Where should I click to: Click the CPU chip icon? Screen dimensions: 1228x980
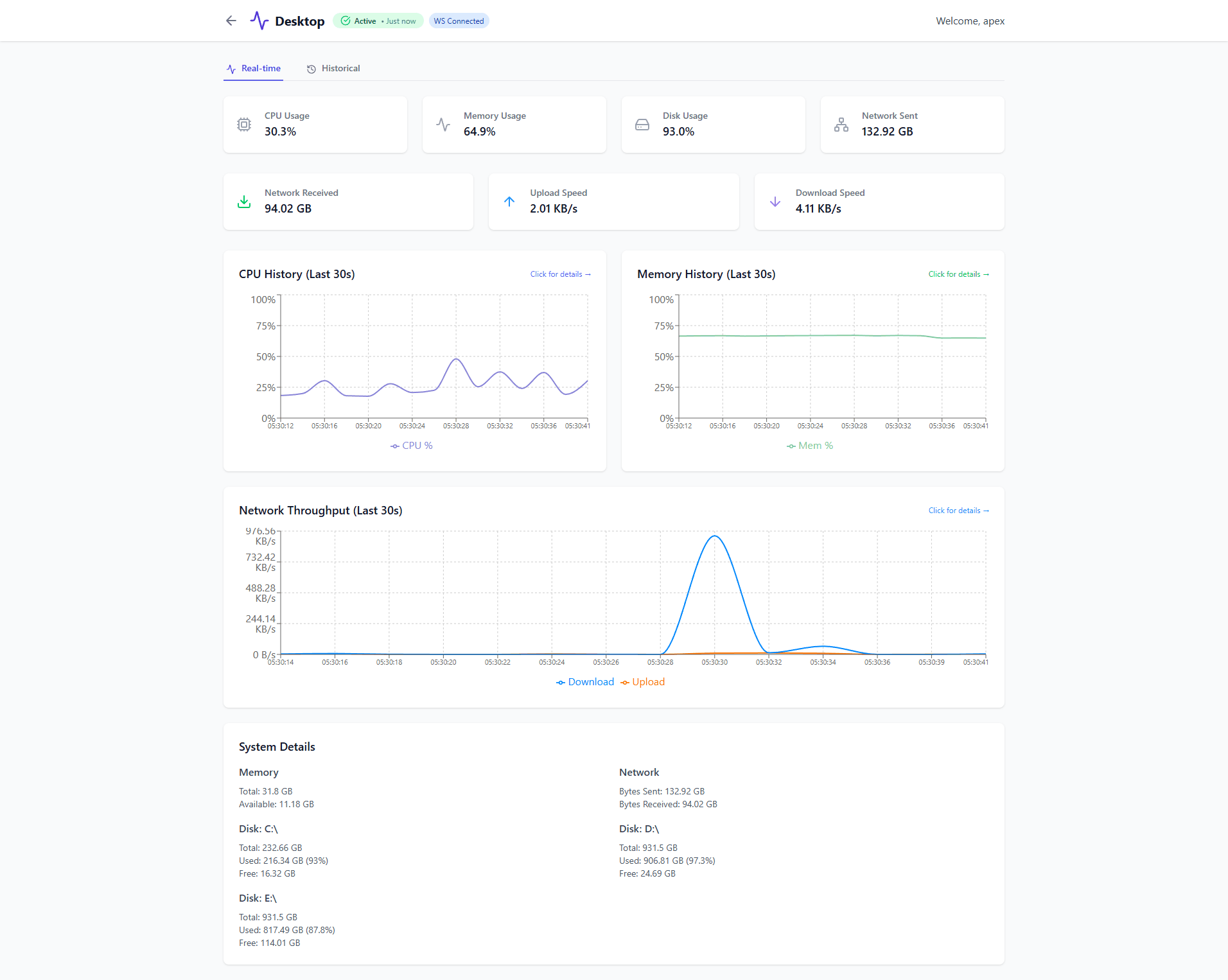244,125
